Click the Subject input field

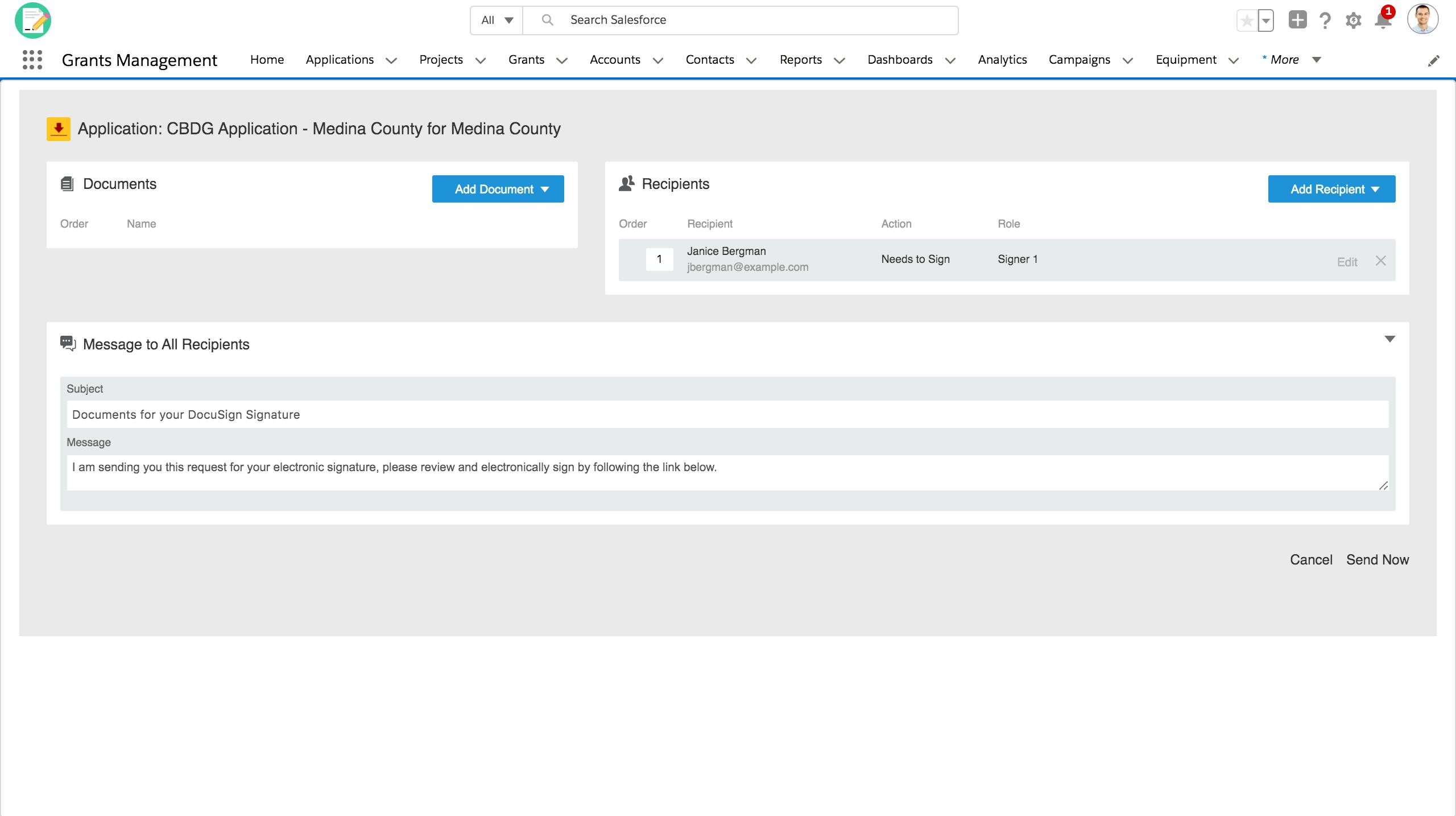[727, 414]
